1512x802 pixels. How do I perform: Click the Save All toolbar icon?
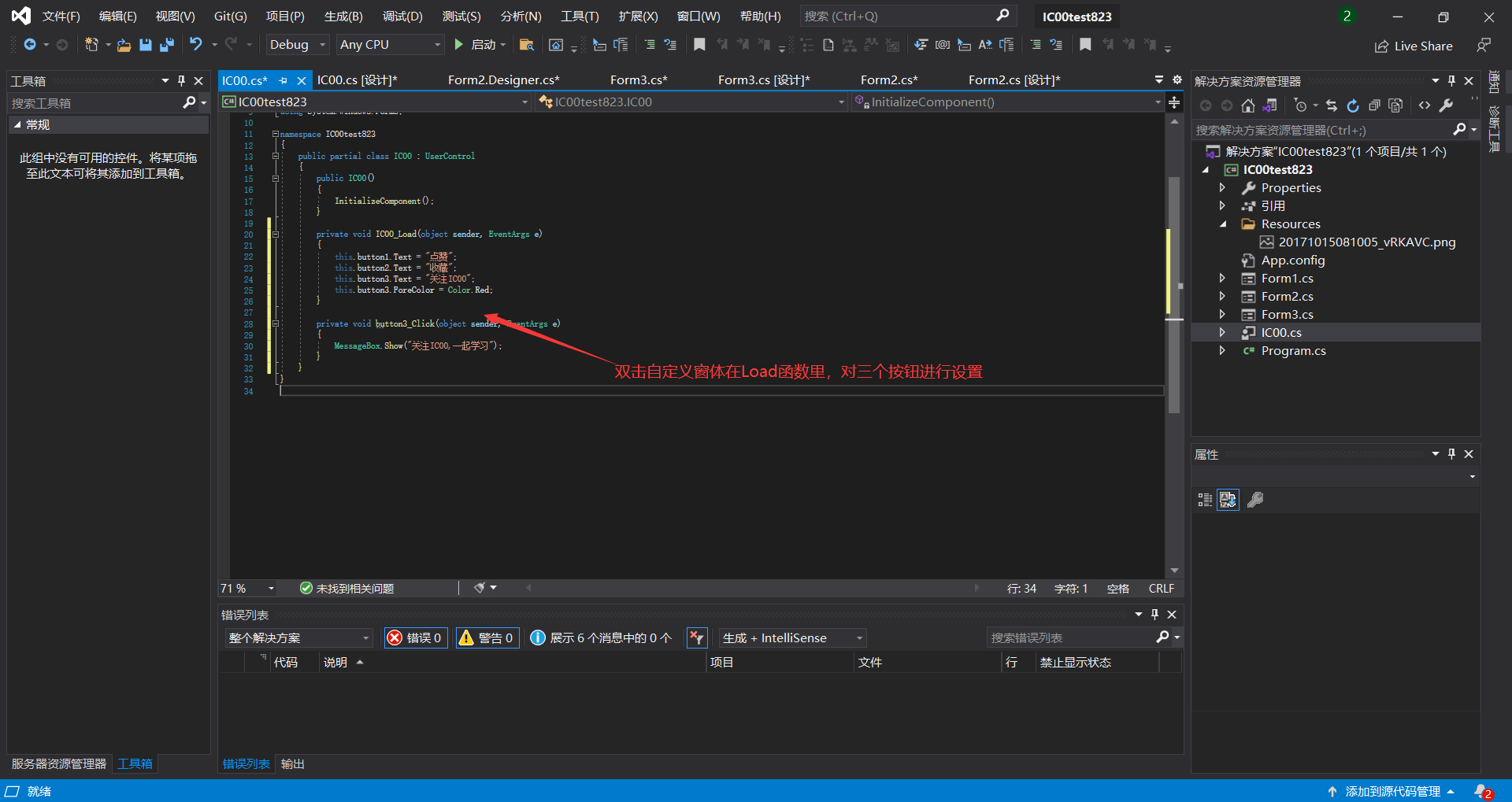(x=166, y=45)
